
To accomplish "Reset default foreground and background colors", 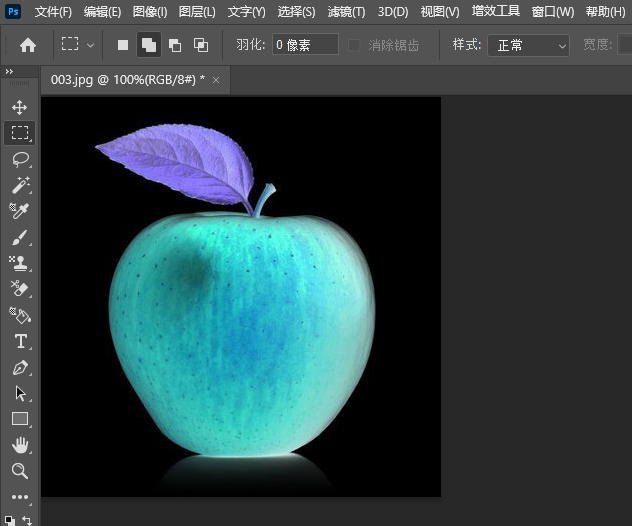I will 10,520.
